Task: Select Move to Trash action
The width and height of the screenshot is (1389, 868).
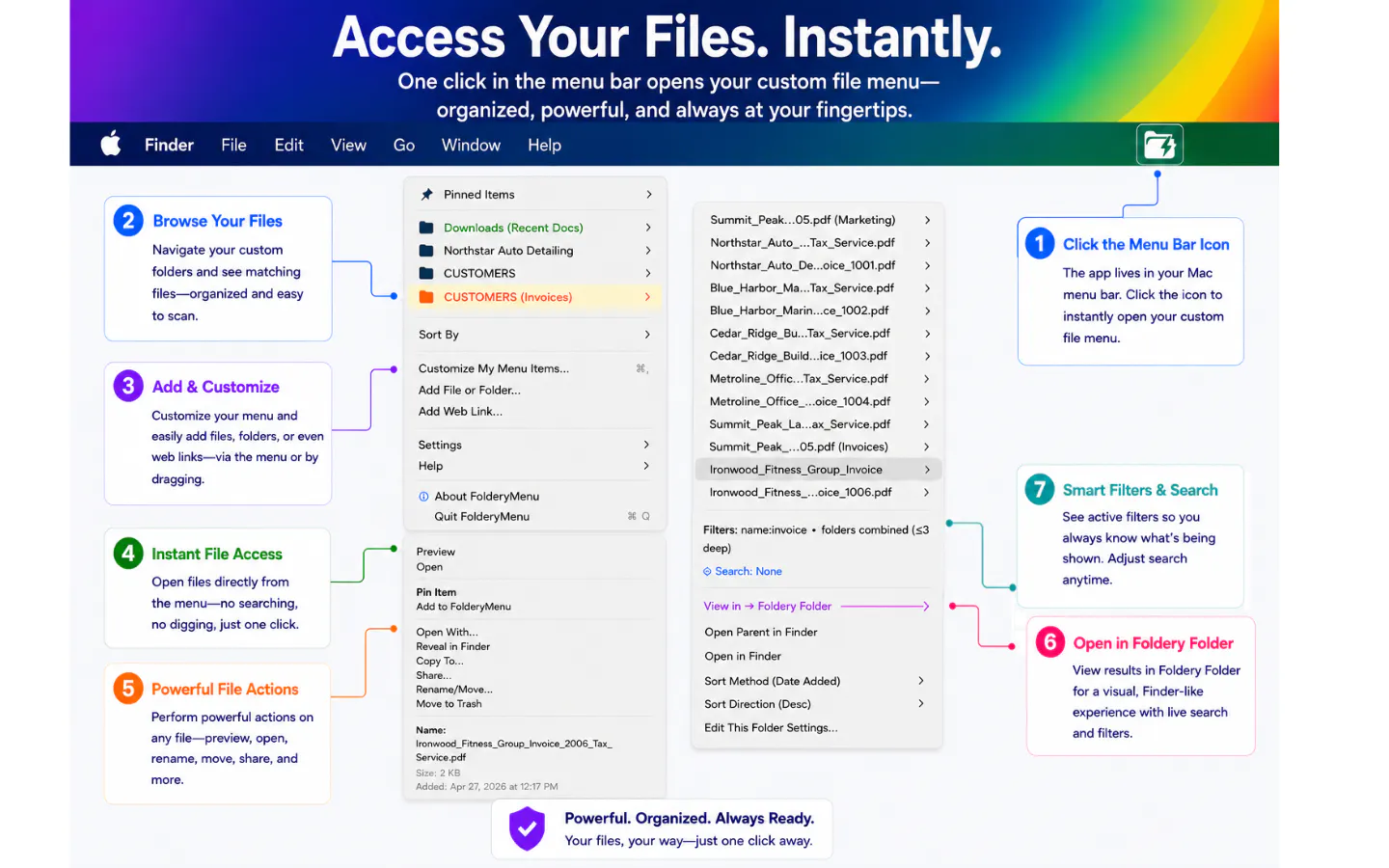Action: 449,704
